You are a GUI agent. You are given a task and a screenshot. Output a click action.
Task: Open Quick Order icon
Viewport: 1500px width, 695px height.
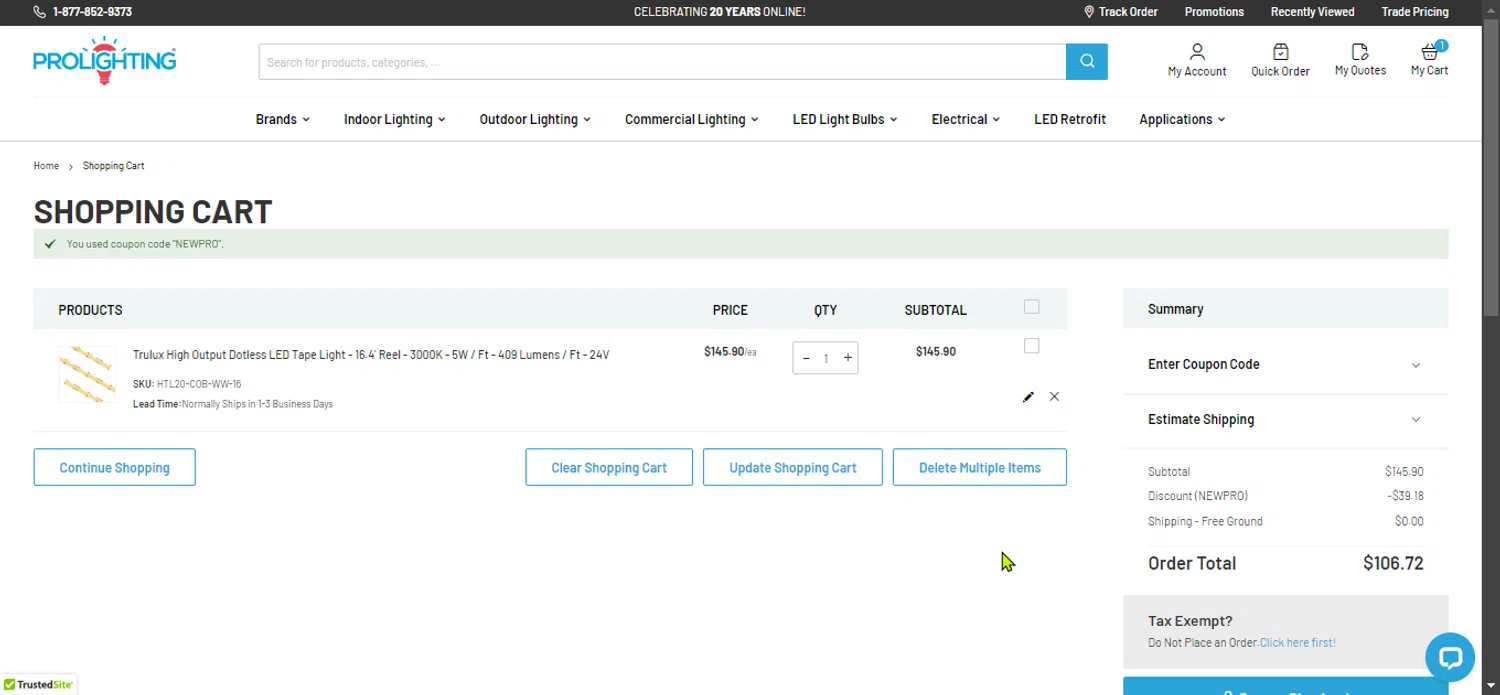pyautogui.click(x=1280, y=60)
